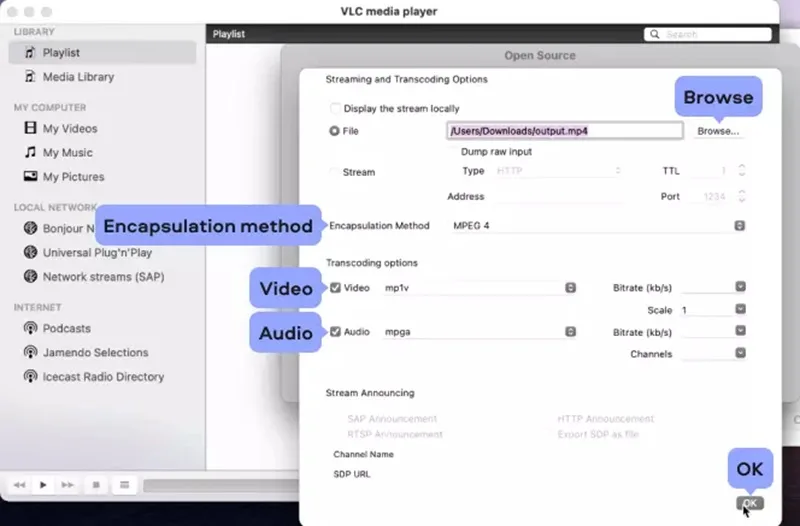The width and height of the screenshot is (800, 526).
Task: Open the Channels dropdown
Action: [x=740, y=353]
